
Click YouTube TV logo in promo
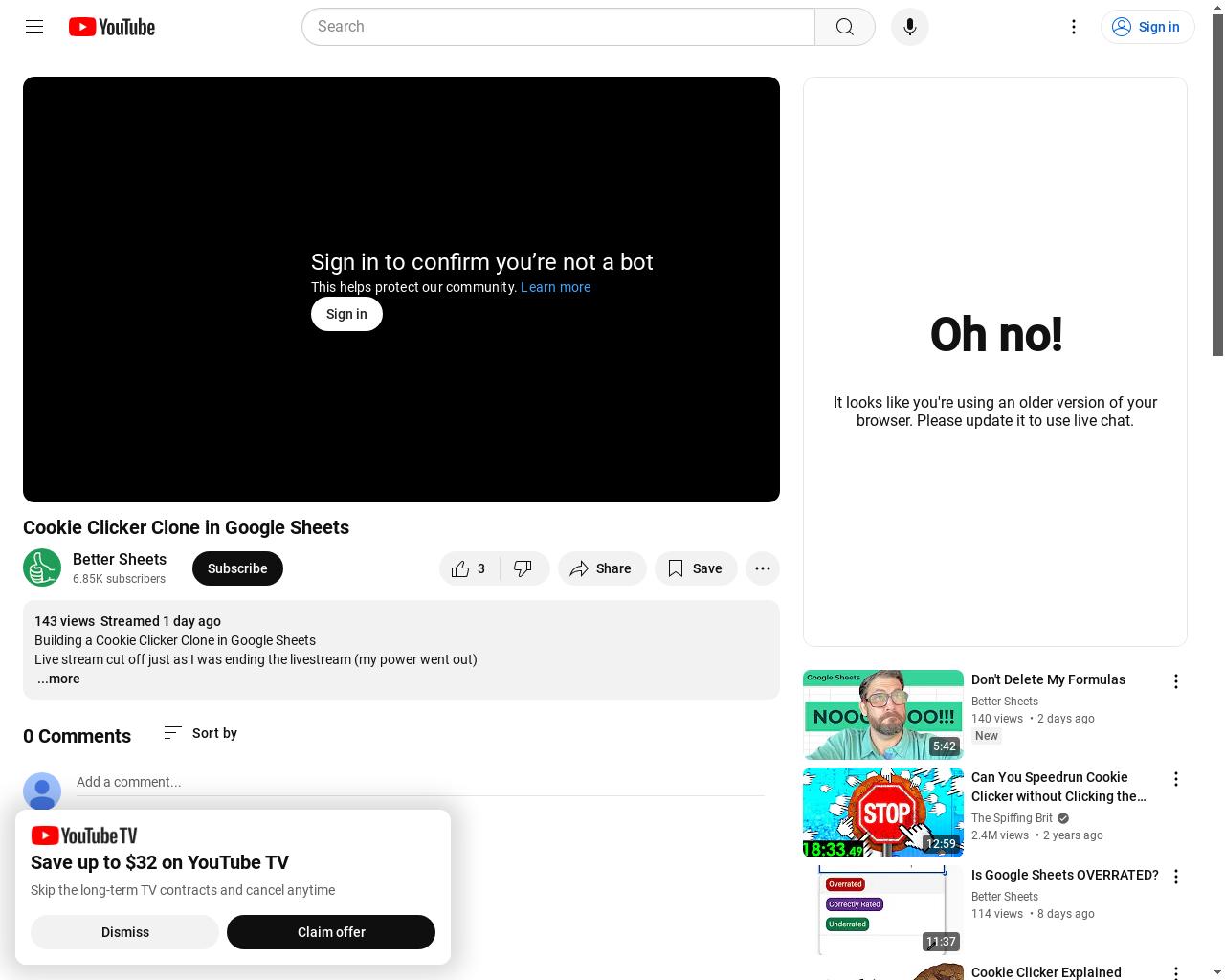pyautogui.click(x=84, y=835)
